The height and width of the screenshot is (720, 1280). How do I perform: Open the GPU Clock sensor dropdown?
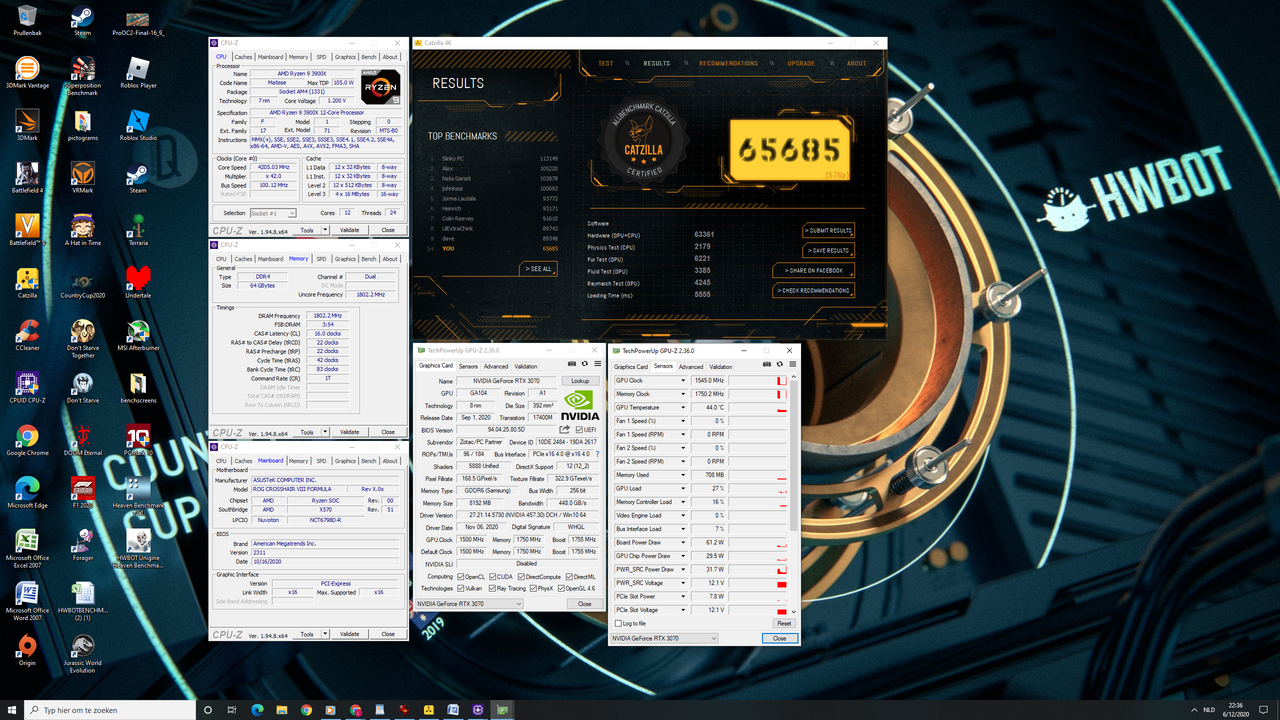[683, 381]
